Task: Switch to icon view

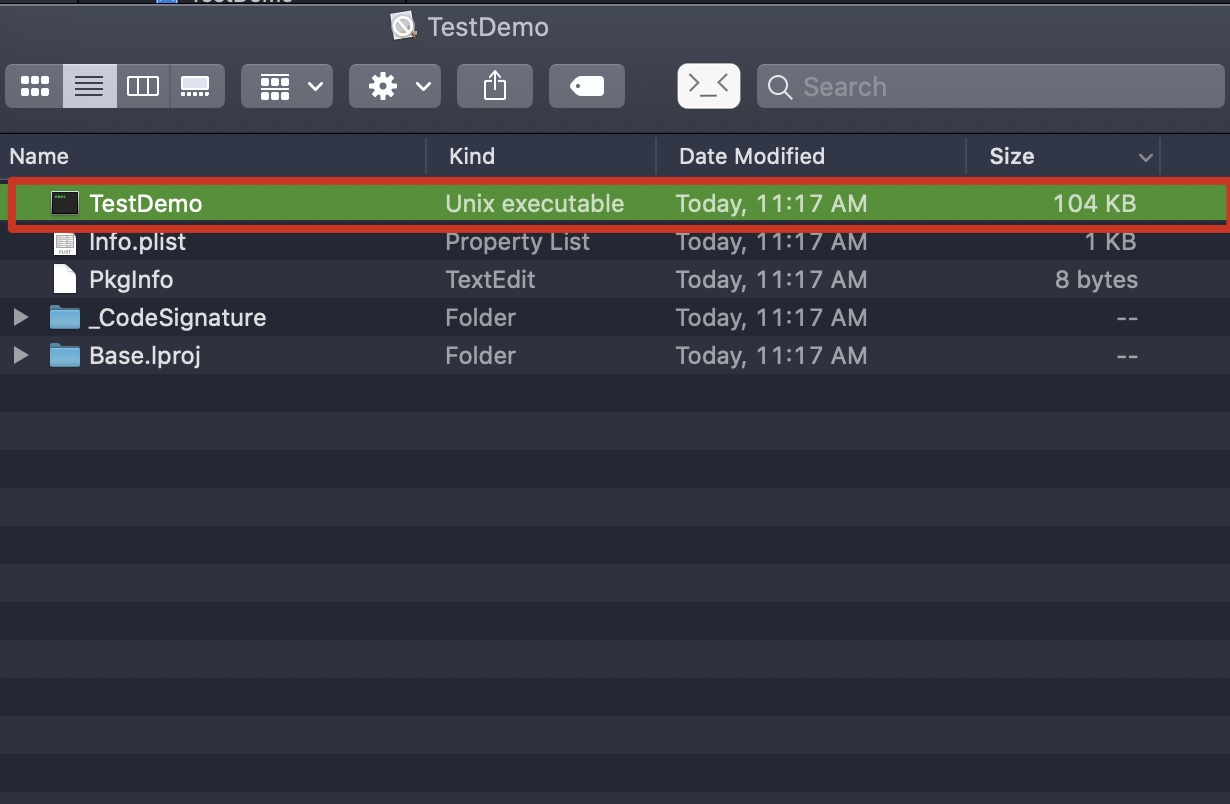Action: tap(35, 86)
